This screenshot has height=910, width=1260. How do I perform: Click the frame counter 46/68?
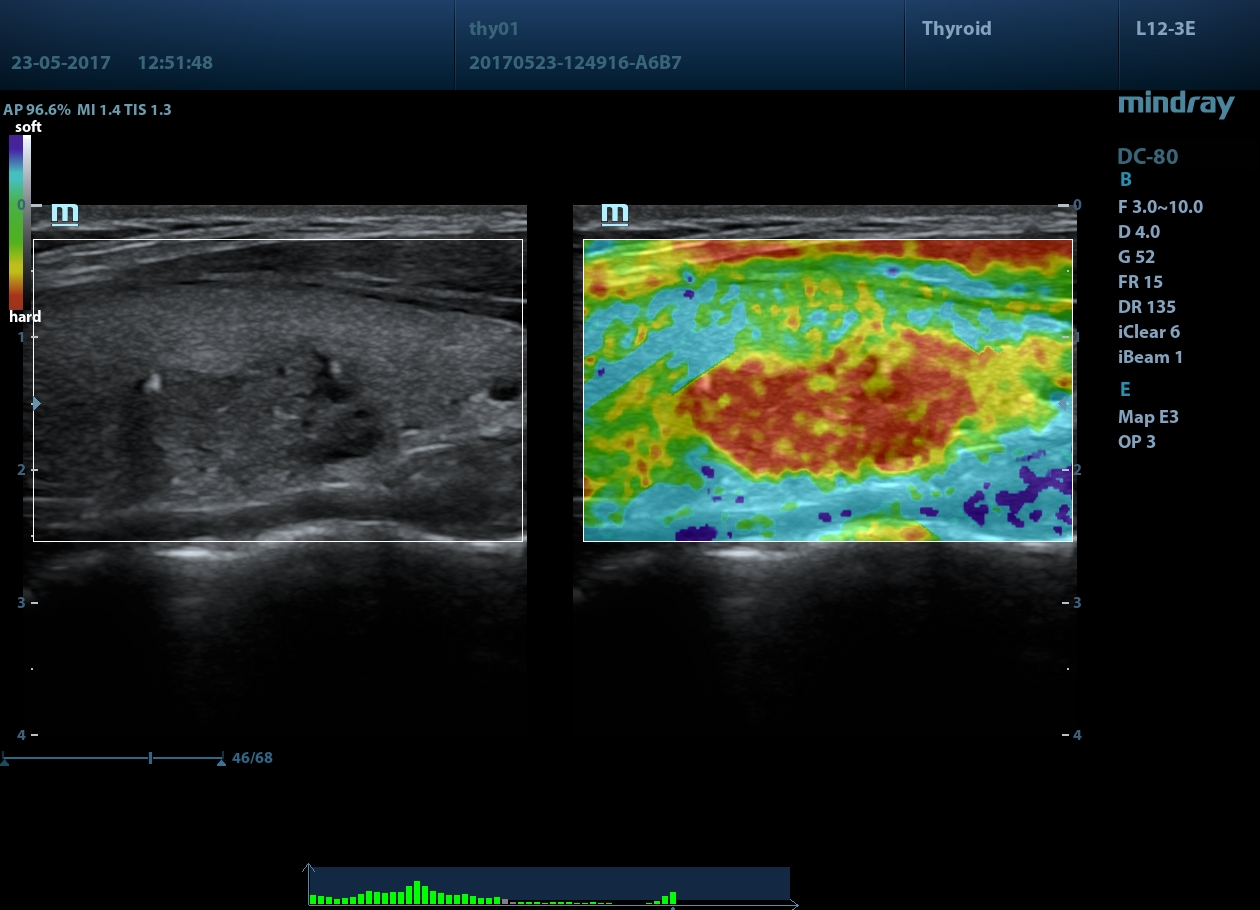[252, 758]
